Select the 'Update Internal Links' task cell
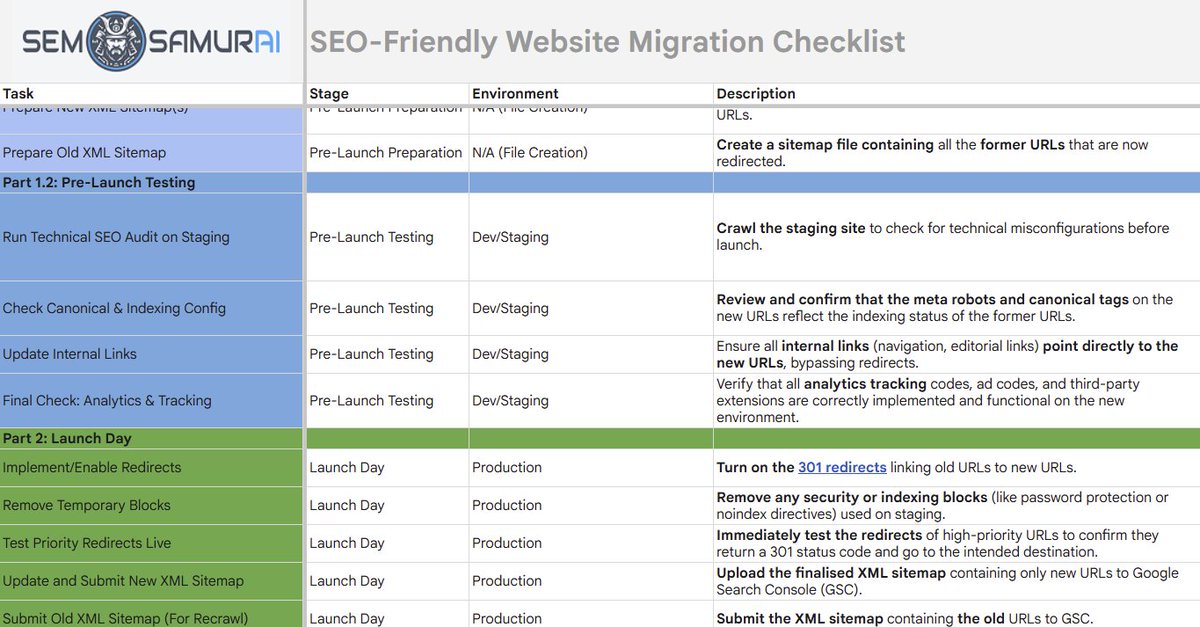1200x627 pixels. click(x=152, y=354)
